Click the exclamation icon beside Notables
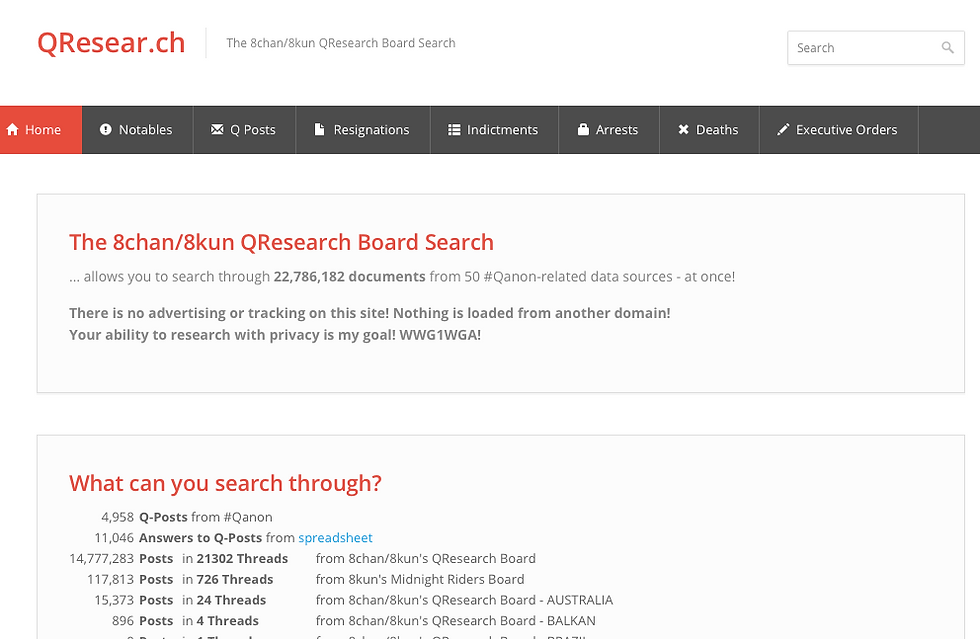This screenshot has width=980, height=639. click(106, 129)
